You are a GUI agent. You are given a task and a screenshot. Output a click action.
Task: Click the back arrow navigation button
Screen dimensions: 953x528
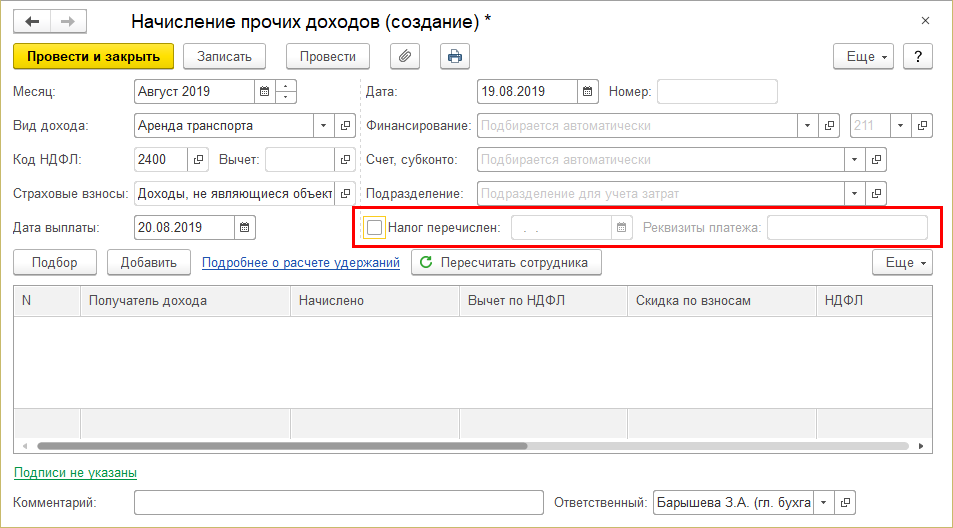(x=33, y=21)
